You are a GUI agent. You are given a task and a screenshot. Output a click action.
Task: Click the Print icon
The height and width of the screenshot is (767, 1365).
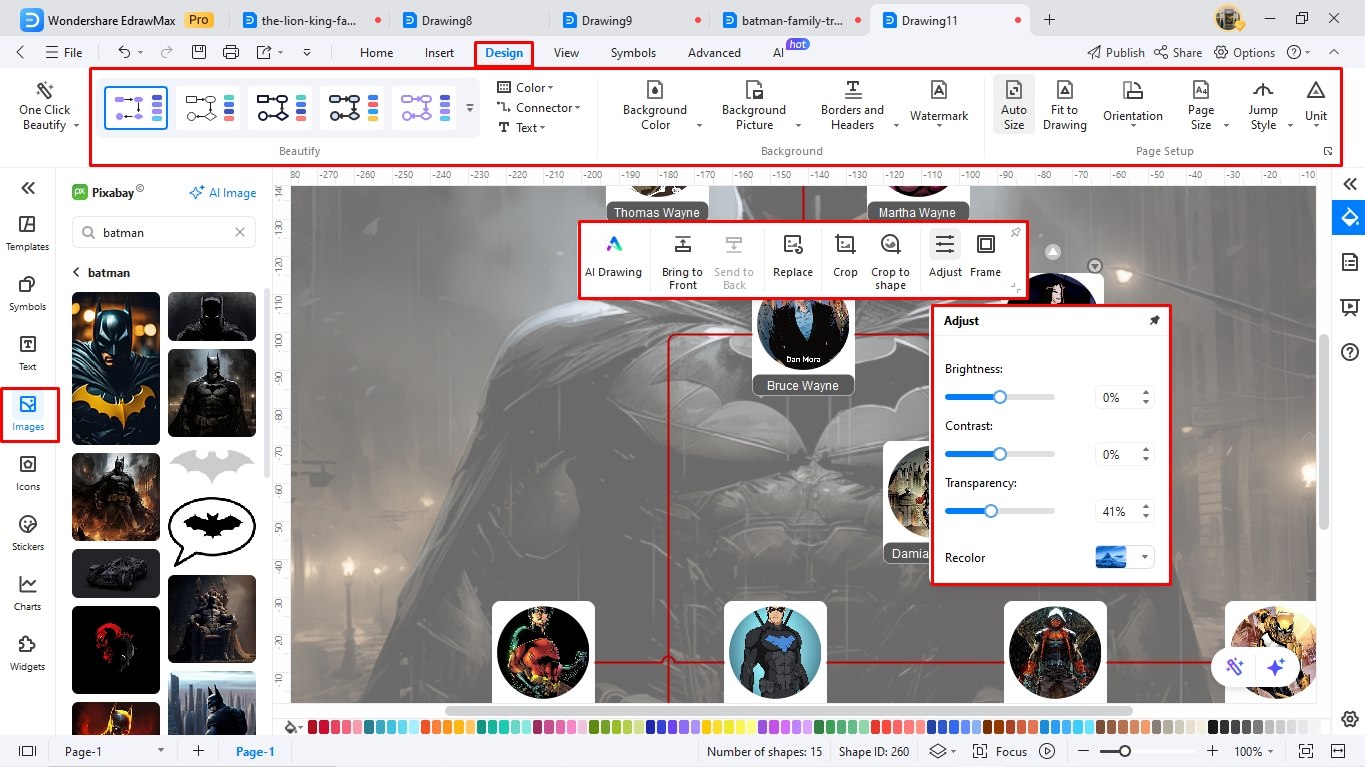pos(231,52)
